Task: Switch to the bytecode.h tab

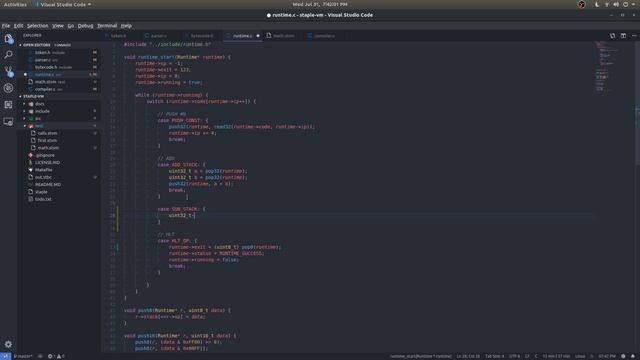Action: coord(202,36)
